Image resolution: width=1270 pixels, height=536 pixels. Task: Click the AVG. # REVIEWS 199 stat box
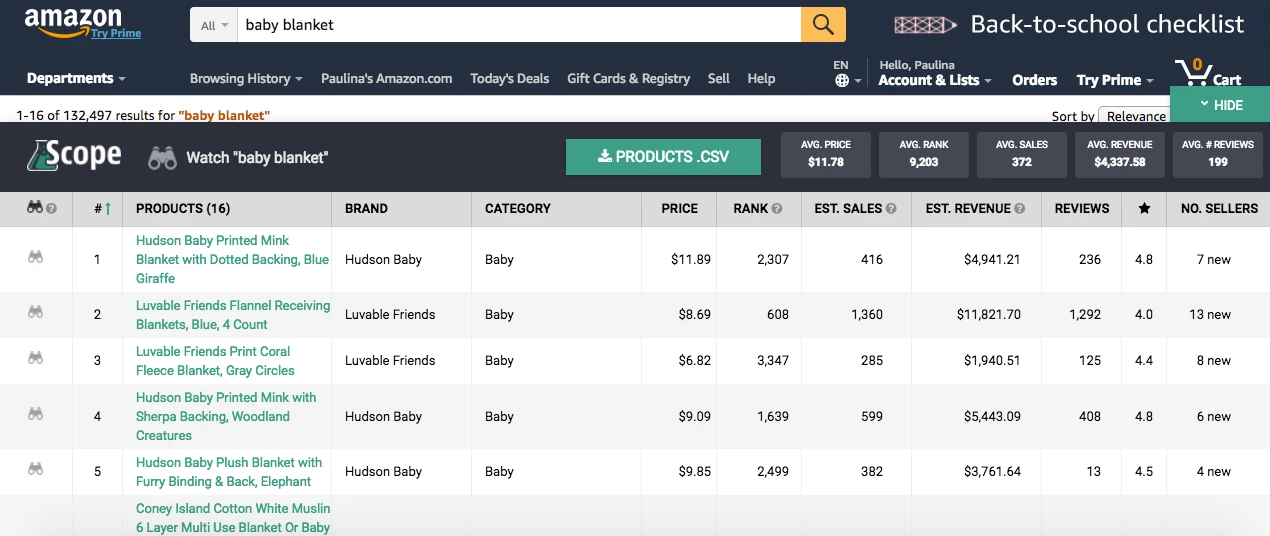click(x=1217, y=154)
